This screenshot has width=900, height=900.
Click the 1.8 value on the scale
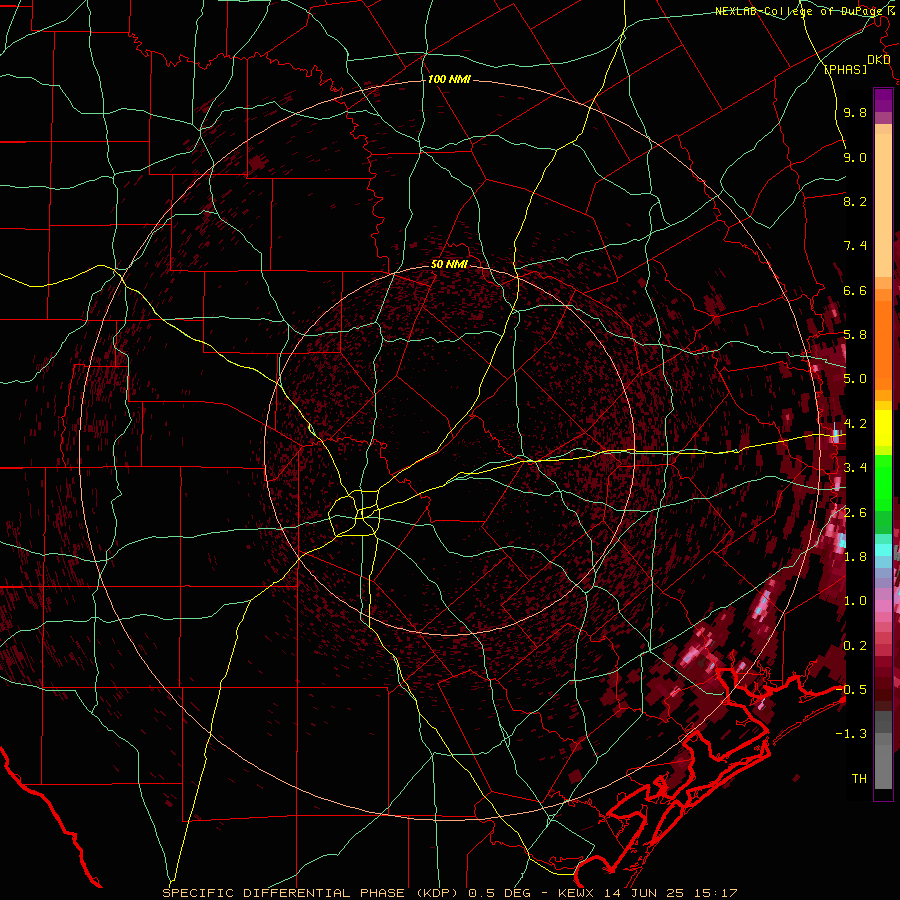(855, 557)
